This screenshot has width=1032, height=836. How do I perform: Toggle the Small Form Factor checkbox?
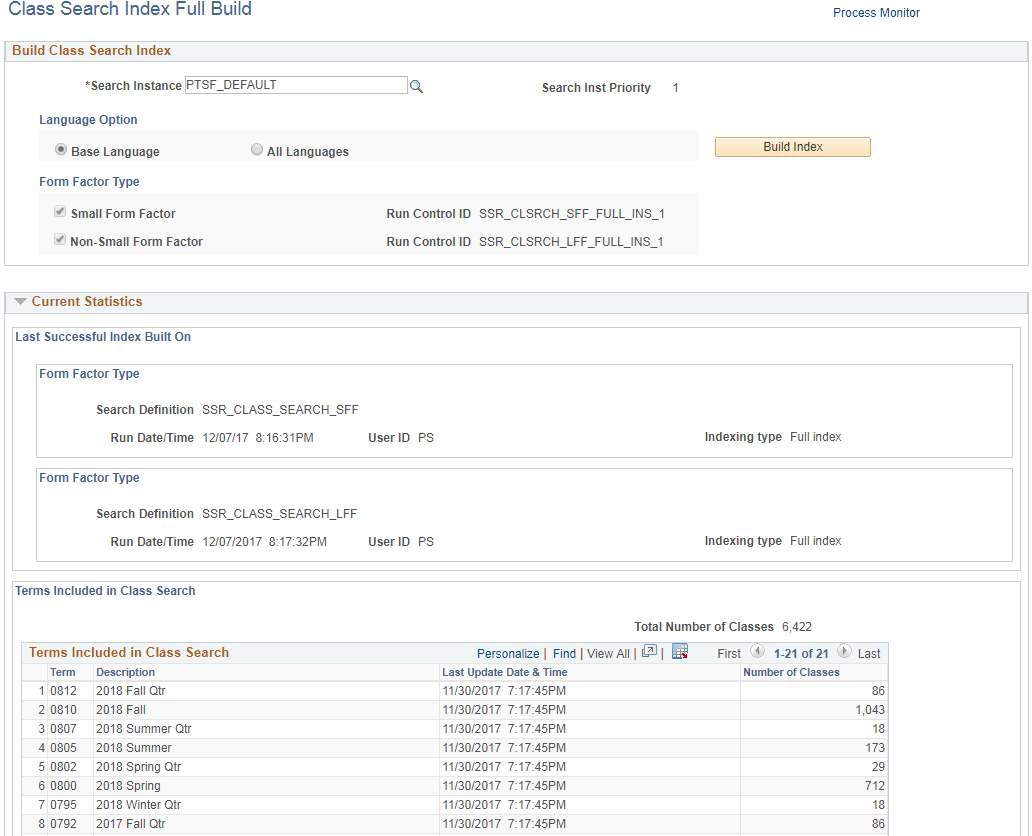point(59,211)
